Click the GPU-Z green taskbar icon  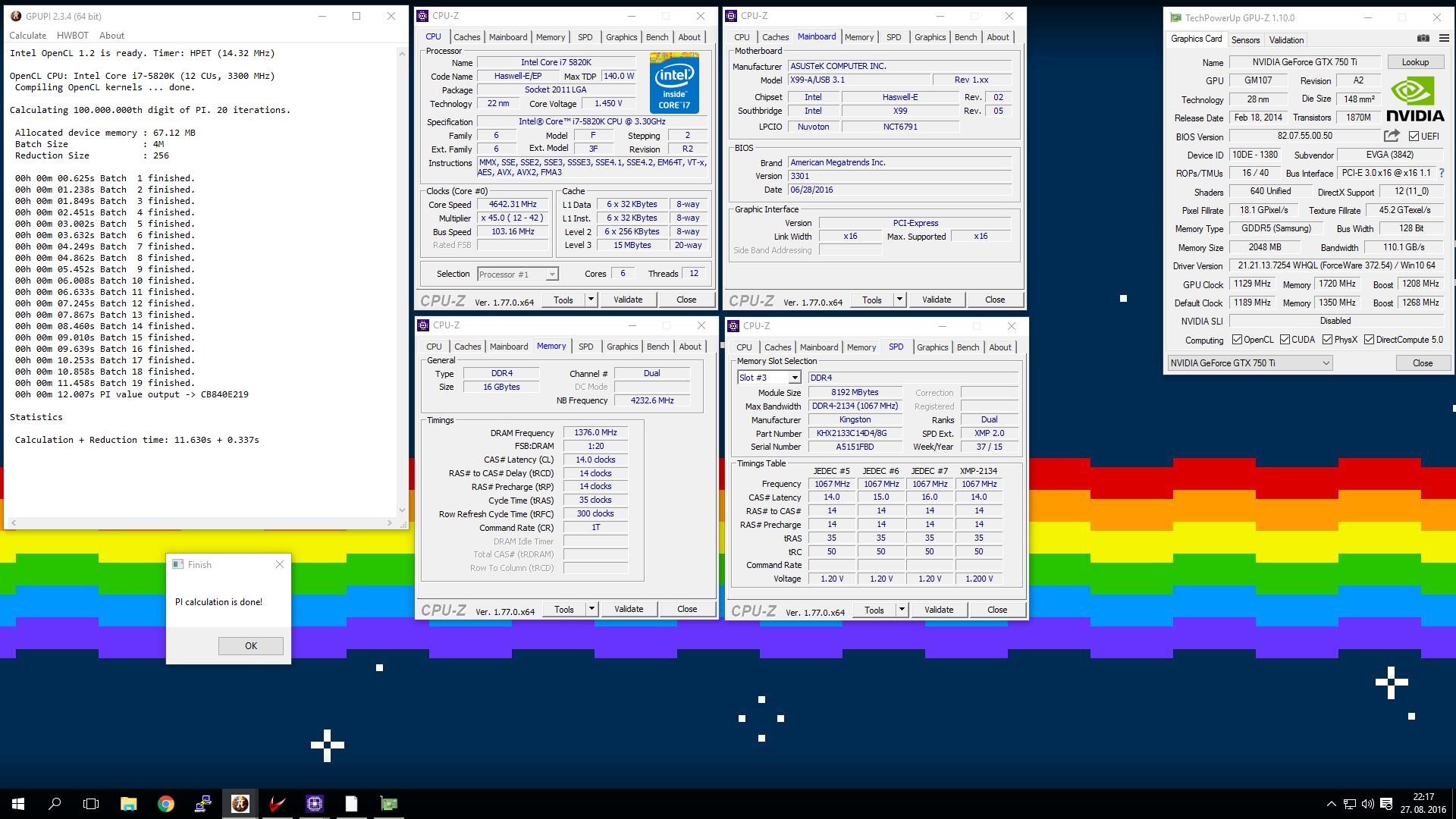click(388, 804)
